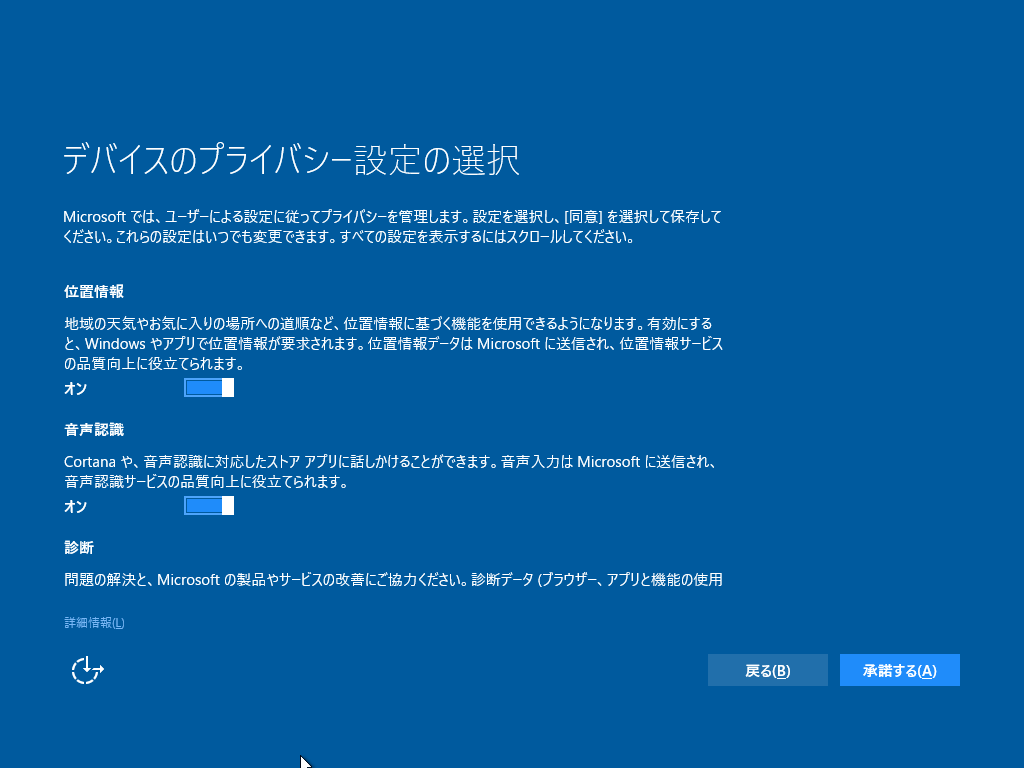Toggle the 音声認識 (speech recognition) switch
1024x768 pixels.
(209, 505)
